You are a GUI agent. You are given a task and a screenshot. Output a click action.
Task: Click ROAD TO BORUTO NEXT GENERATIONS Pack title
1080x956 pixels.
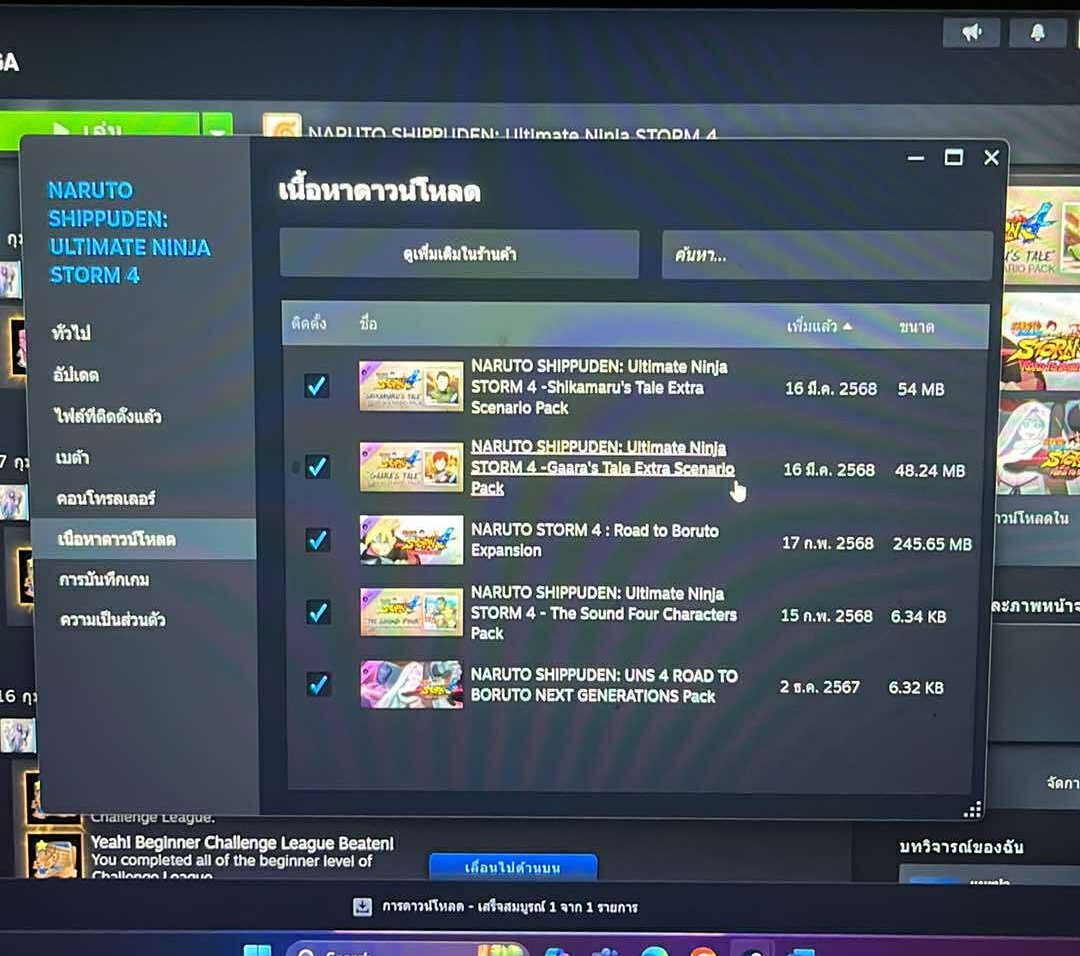(x=604, y=685)
